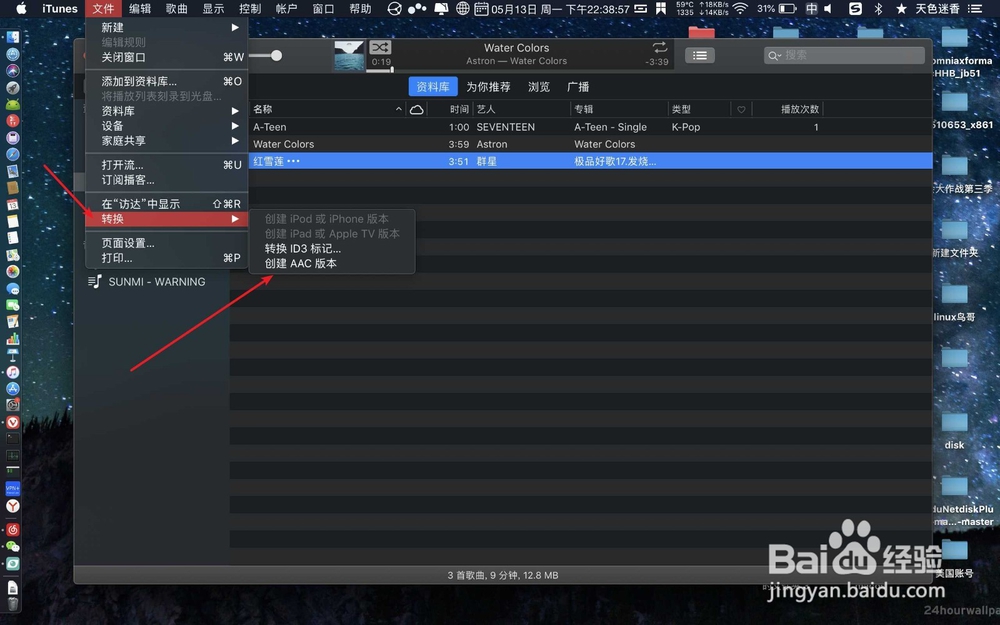Expand the 资料库 submenu in 文件 menu
This screenshot has height=625, width=1000.
coord(166,111)
